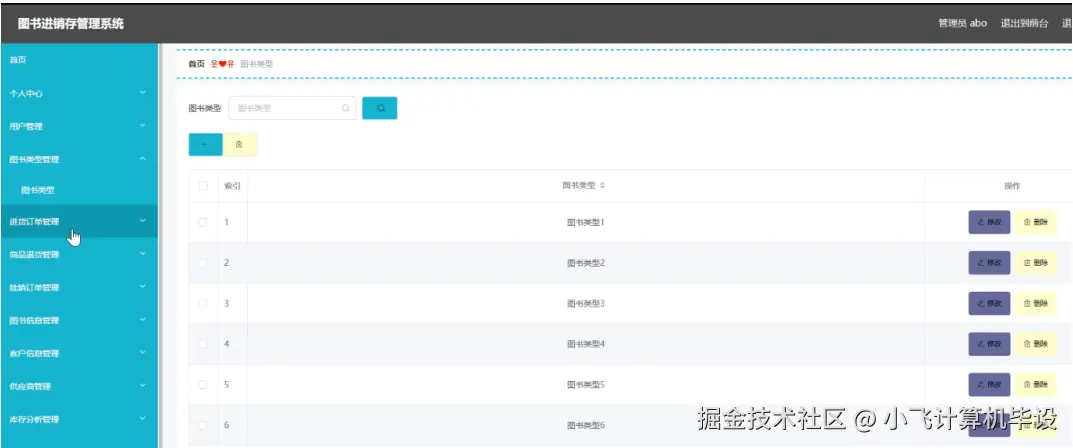Click the 图书类型 search input field
The height and width of the screenshot is (448, 1073).
pos(292,108)
